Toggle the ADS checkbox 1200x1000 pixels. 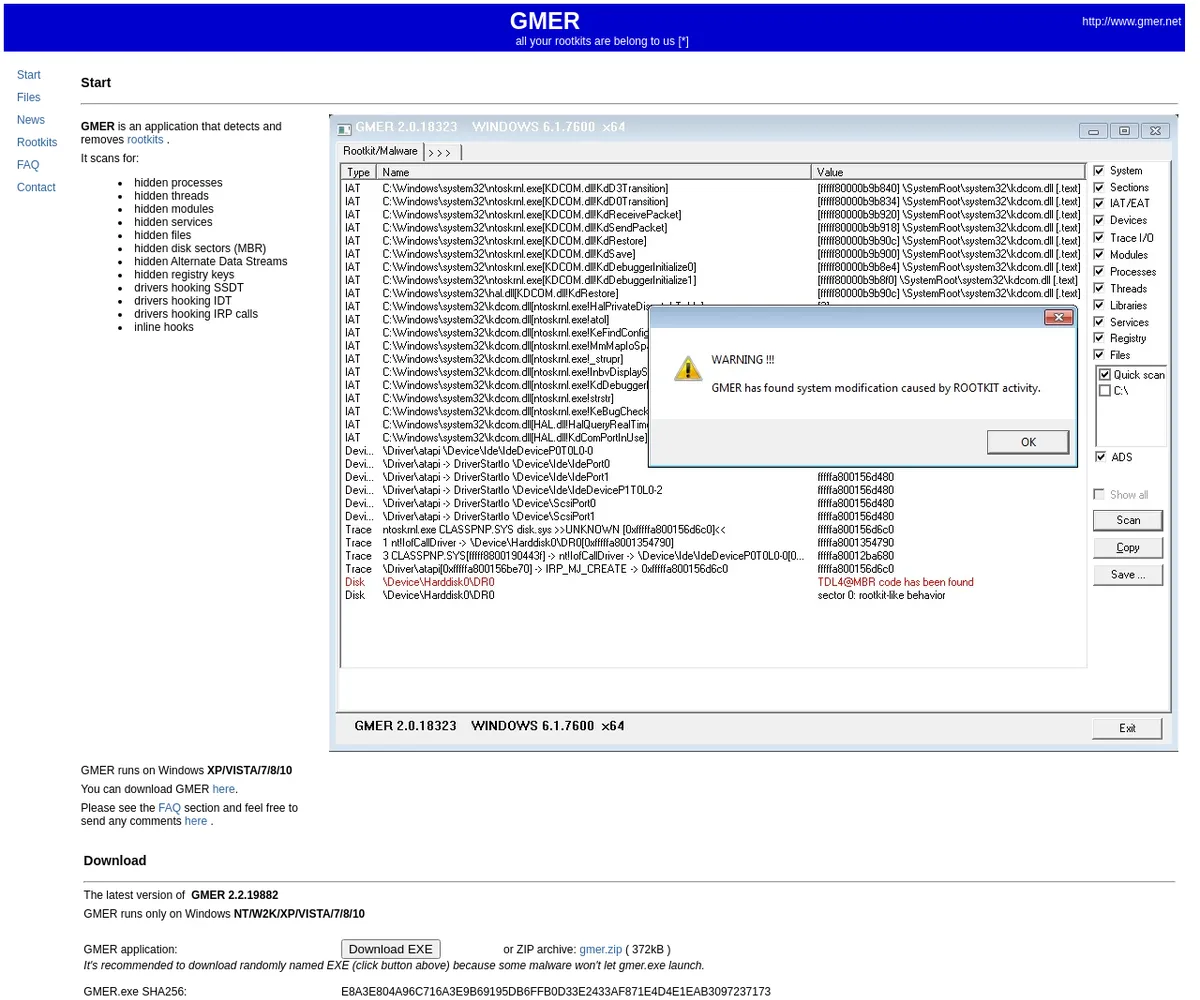pos(1099,457)
